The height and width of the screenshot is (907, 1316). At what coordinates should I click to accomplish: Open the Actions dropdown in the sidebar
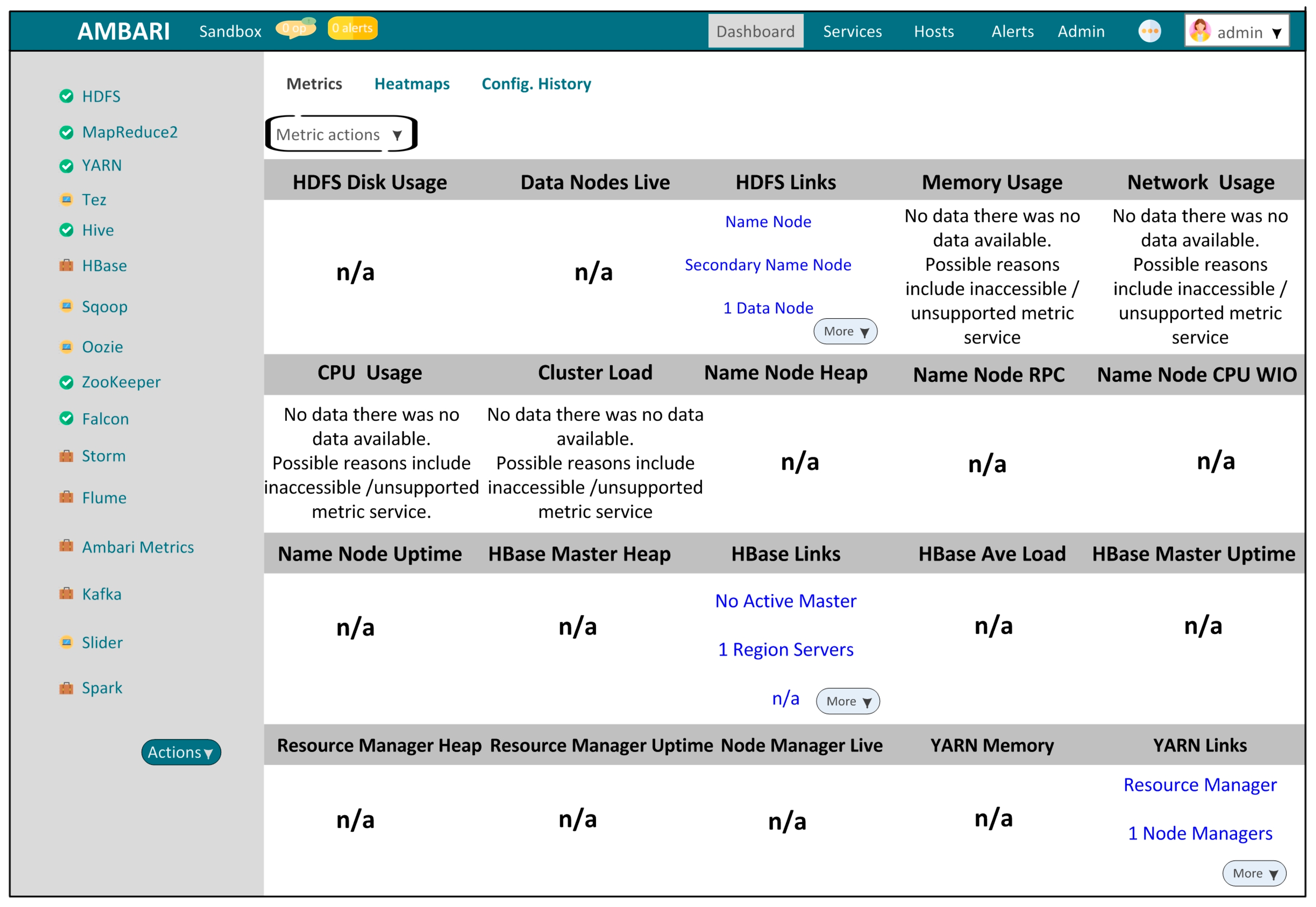(181, 752)
